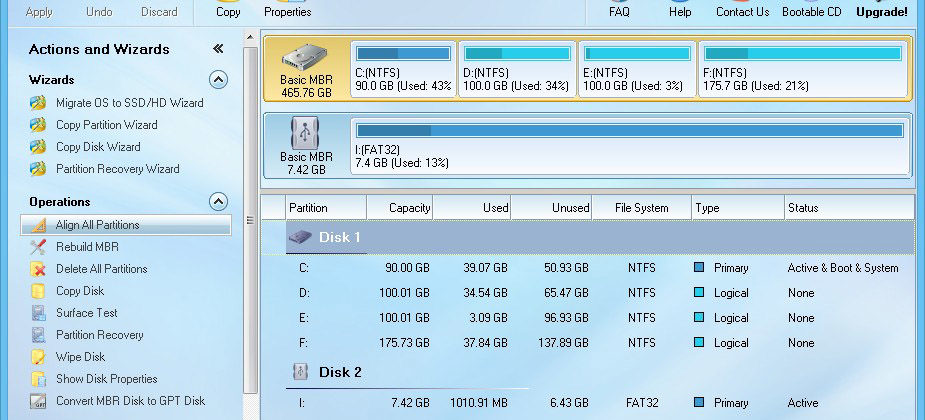Sort by the Unused column header
Screen dimensions: 925x420
(551, 208)
